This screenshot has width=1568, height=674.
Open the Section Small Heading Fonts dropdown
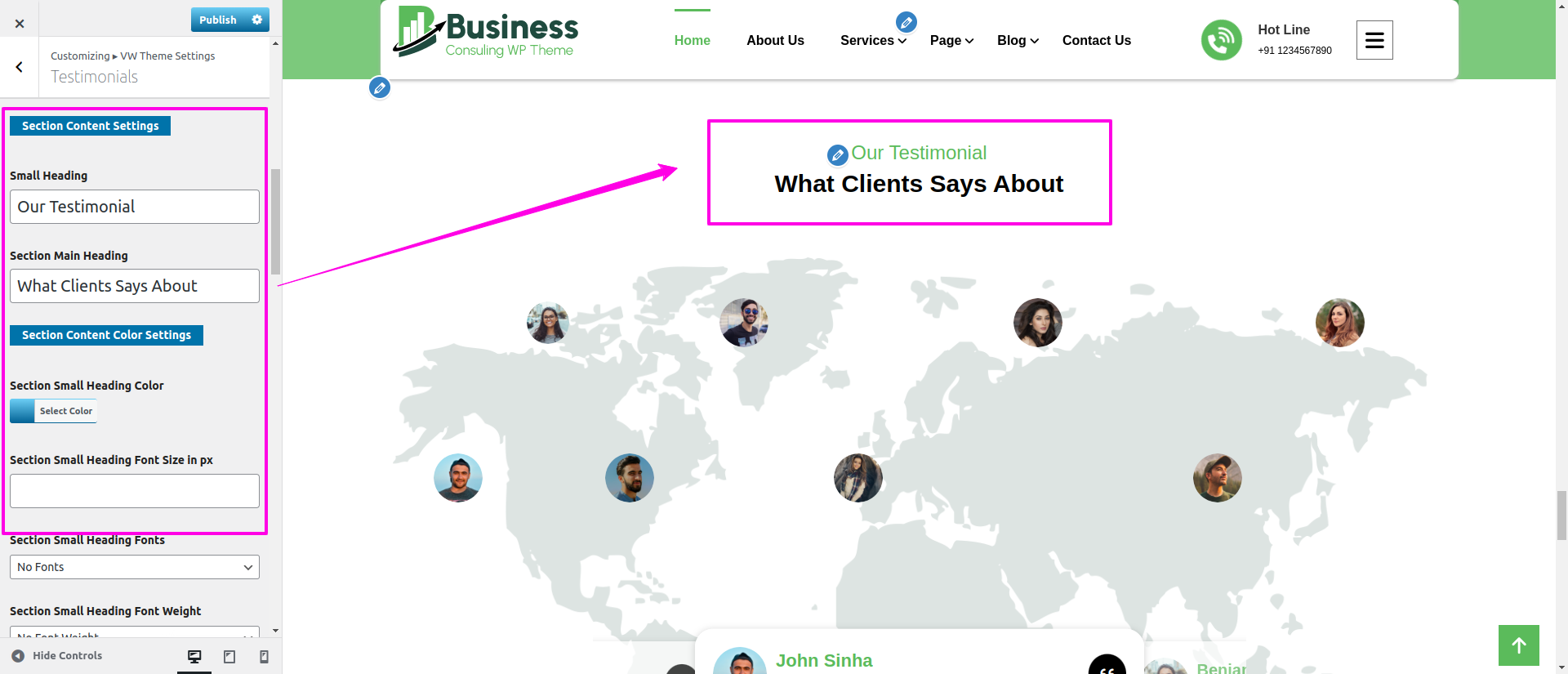coord(135,567)
